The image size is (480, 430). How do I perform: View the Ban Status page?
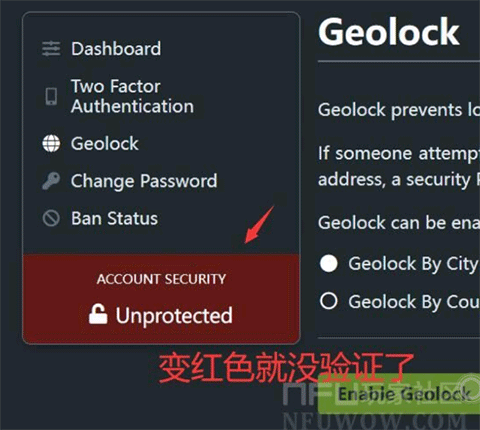coord(114,219)
